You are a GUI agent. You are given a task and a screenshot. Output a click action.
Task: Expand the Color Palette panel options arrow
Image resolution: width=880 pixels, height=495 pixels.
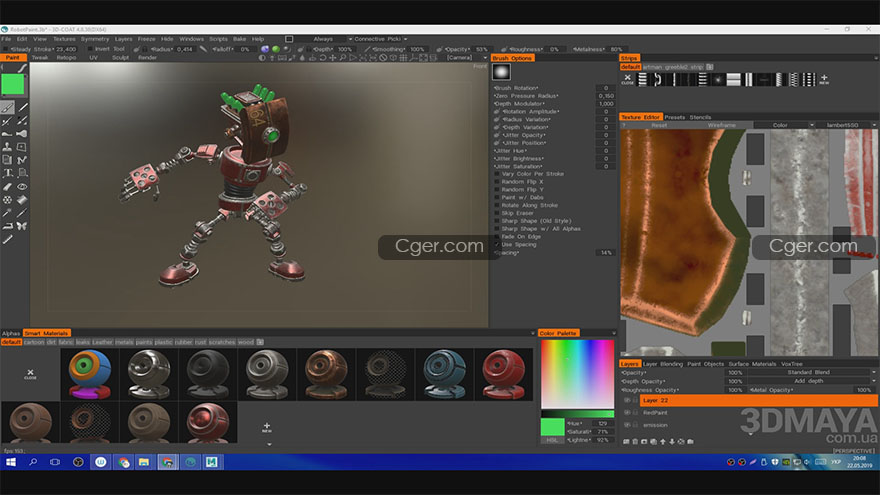[613, 333]
